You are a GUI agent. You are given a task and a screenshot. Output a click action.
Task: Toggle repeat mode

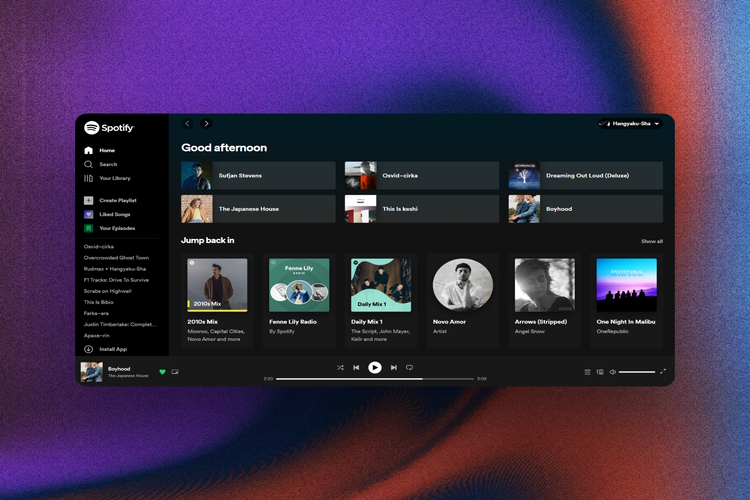[x=409, y=367]
